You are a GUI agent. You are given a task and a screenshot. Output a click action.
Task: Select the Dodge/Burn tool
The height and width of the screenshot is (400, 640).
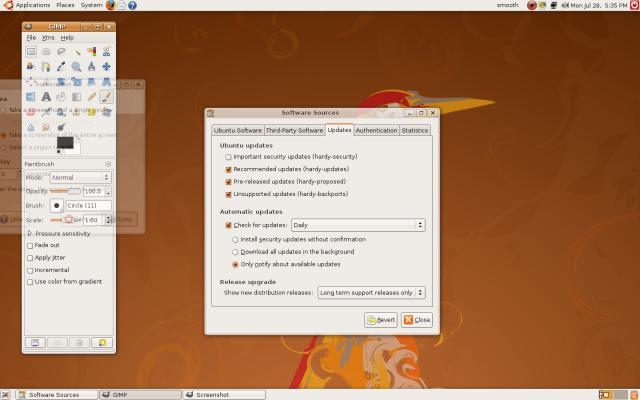point(61,127)
